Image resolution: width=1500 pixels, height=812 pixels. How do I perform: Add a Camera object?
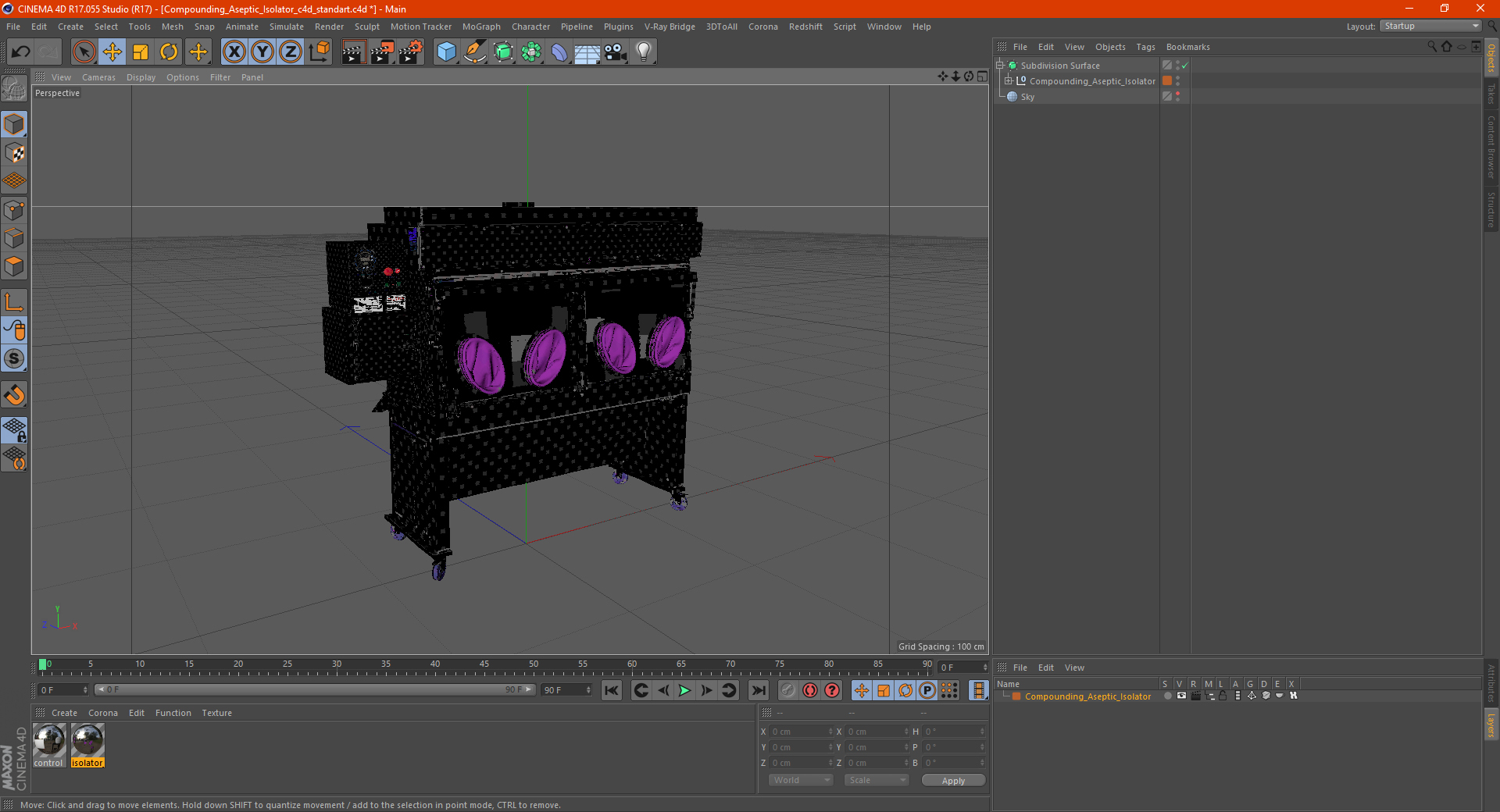tap(615, 52)
